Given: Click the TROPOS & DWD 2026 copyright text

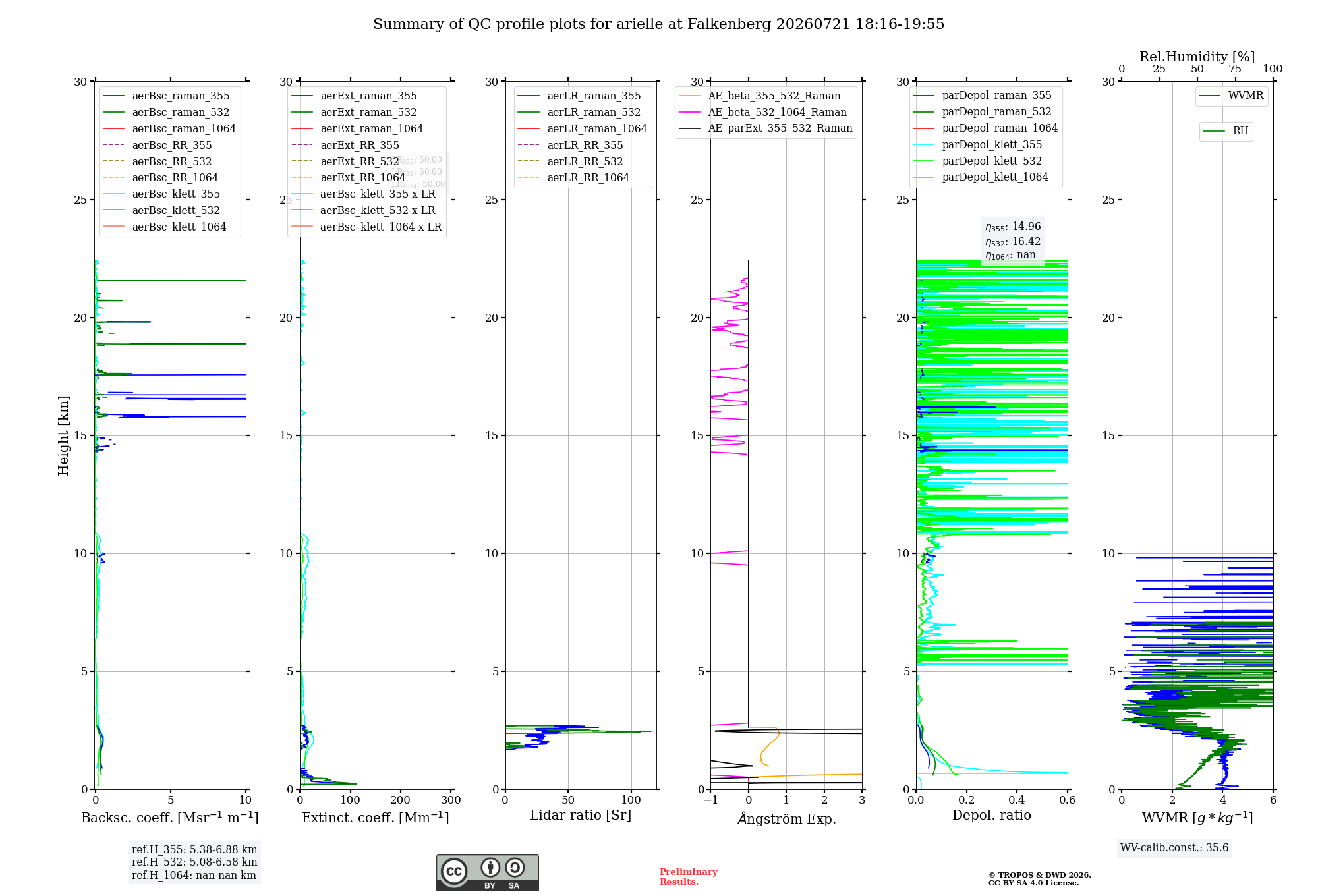Looking at the screenshot, I should (x=1040, y=875).
